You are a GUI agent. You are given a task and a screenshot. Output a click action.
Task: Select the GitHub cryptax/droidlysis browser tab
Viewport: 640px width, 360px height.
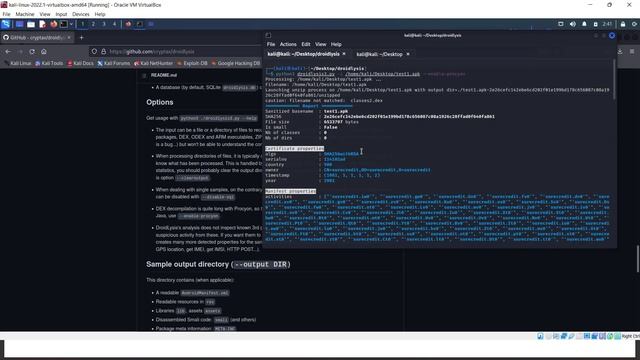point(36,38)
